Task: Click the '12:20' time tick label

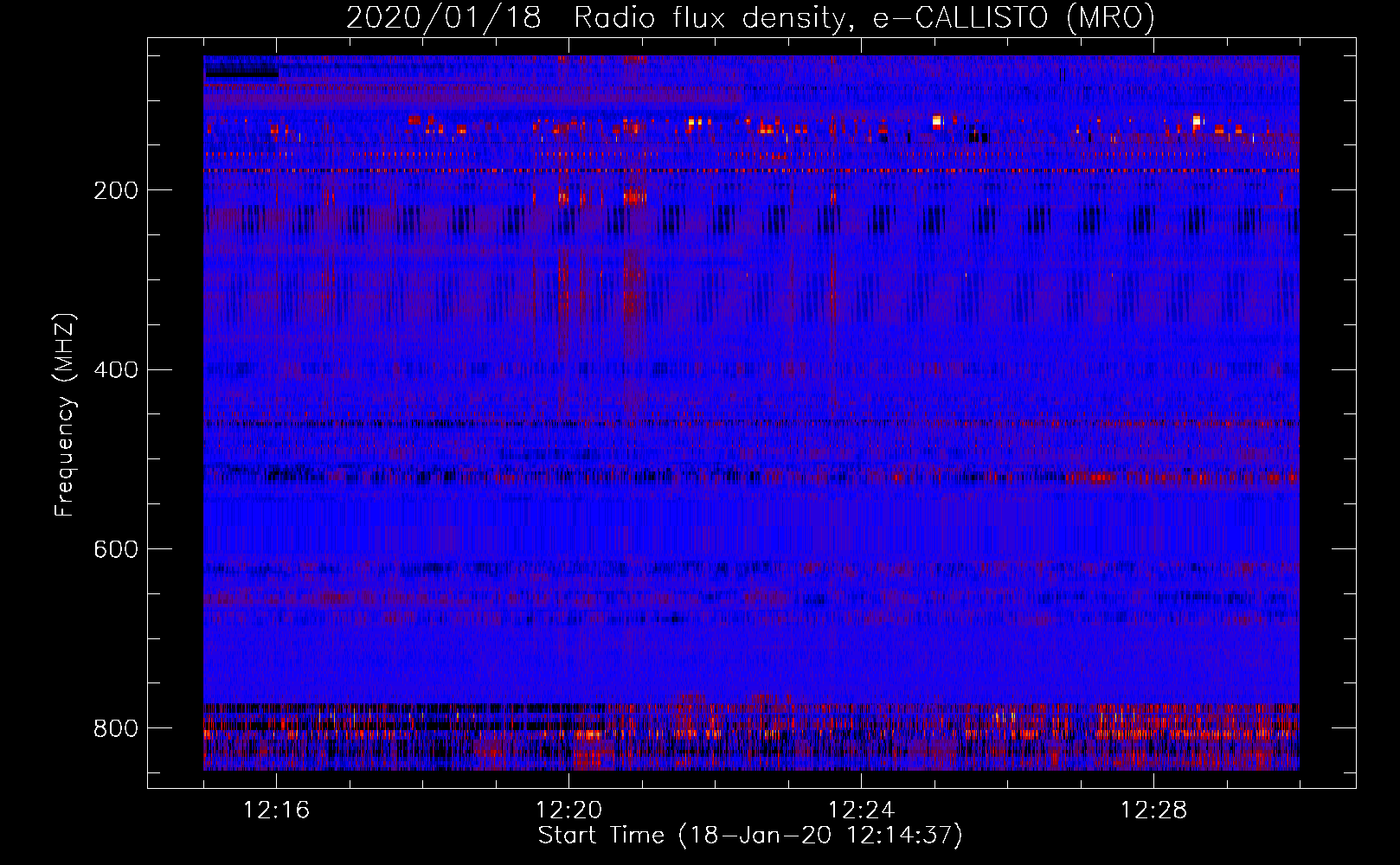Action: (x=568, y=811)
